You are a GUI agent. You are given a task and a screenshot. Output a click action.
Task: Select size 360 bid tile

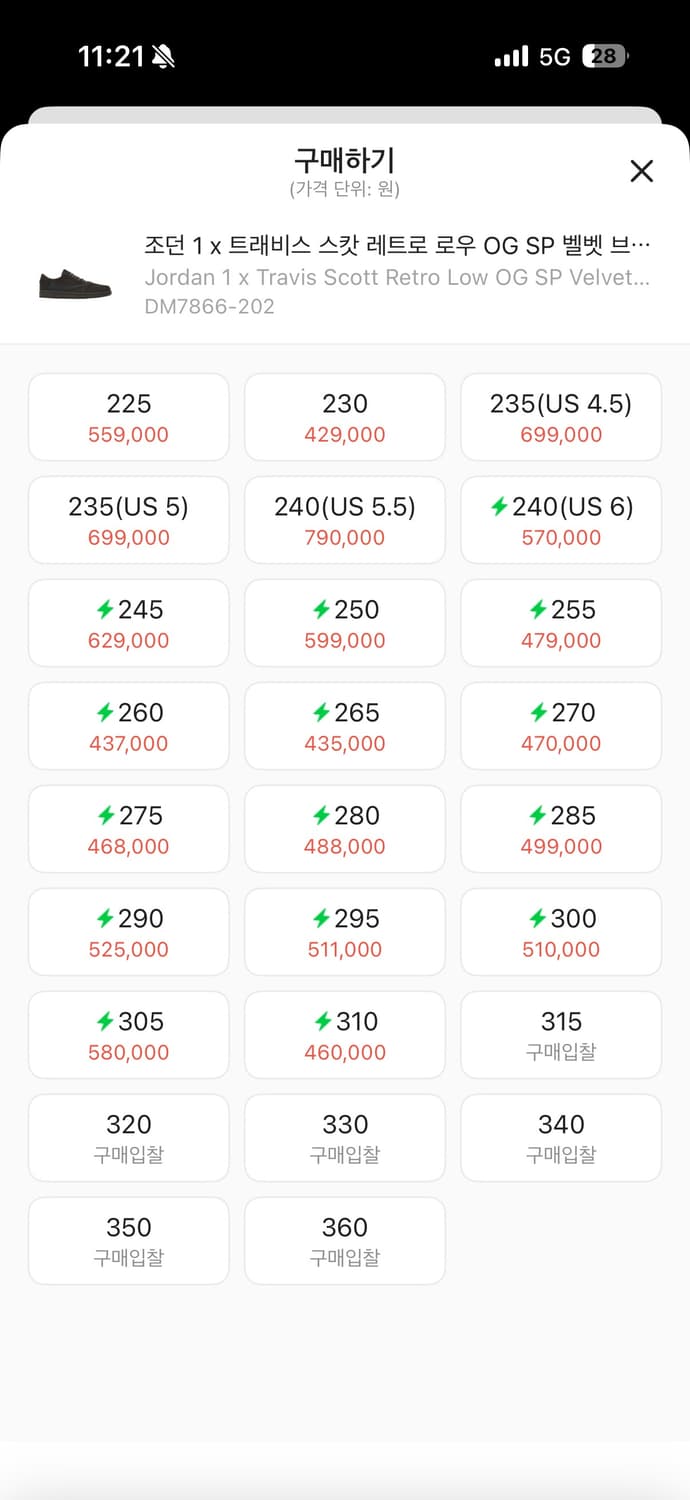[345, 1241]
